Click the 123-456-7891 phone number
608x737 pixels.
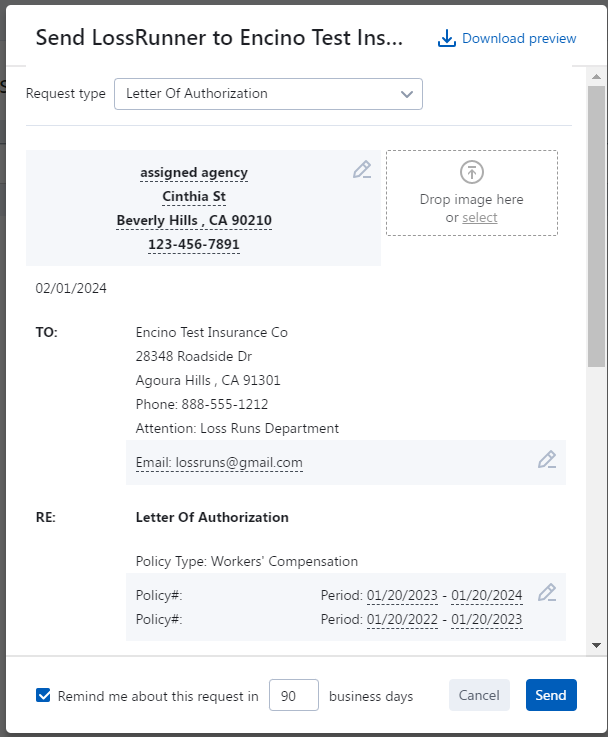(194, 244)
